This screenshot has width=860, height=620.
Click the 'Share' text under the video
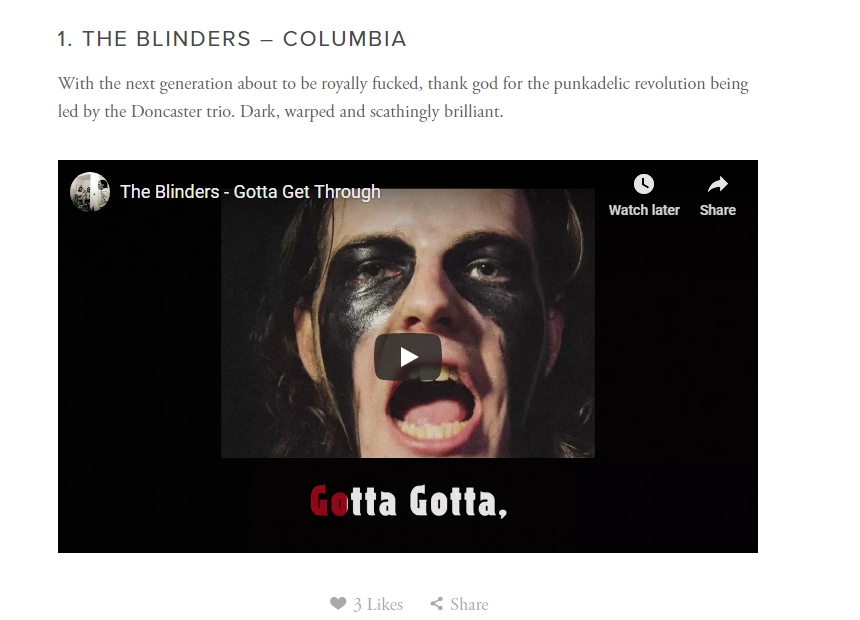pyautogui.click(x=469, y=604)
